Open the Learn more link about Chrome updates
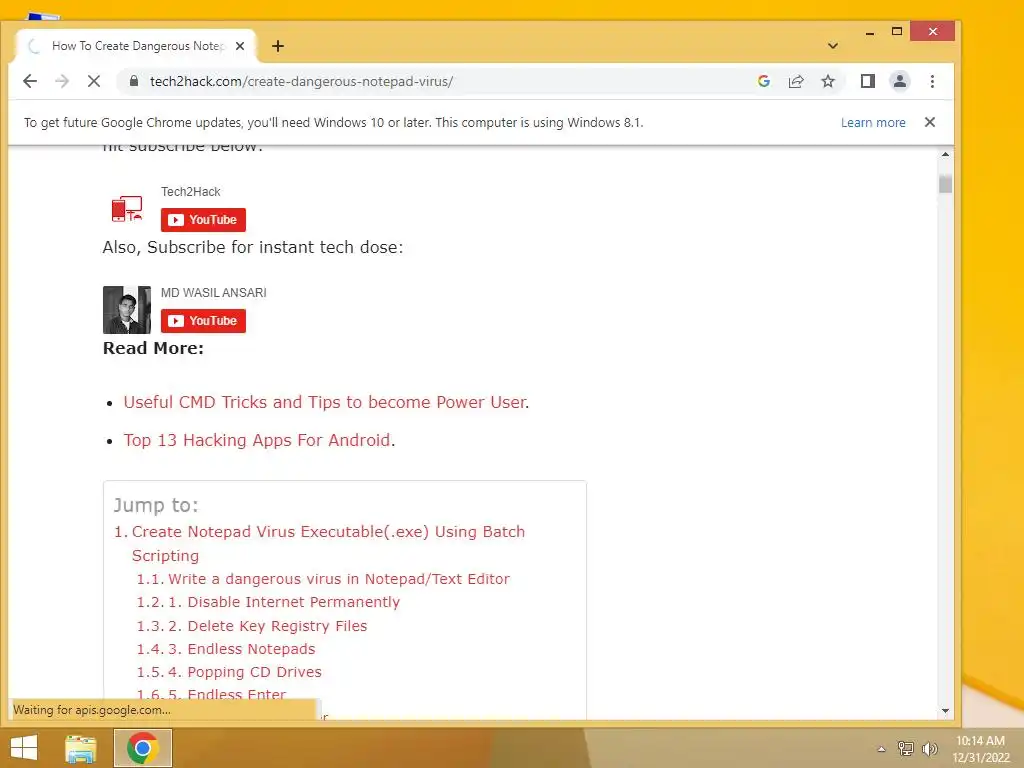The image size is (1024, 768). 872,123
